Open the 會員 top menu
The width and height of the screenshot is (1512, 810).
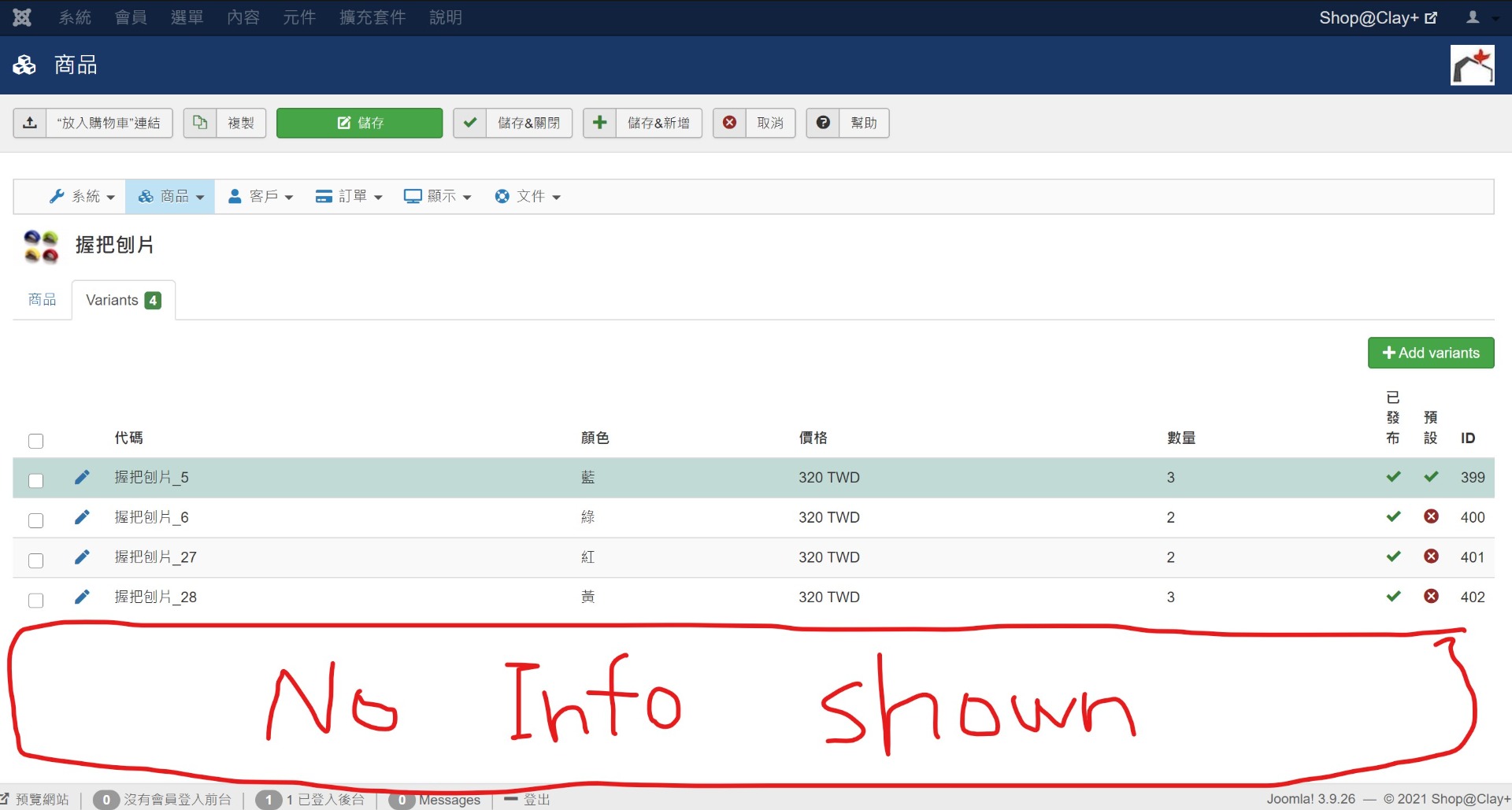[x=131, y=17]
